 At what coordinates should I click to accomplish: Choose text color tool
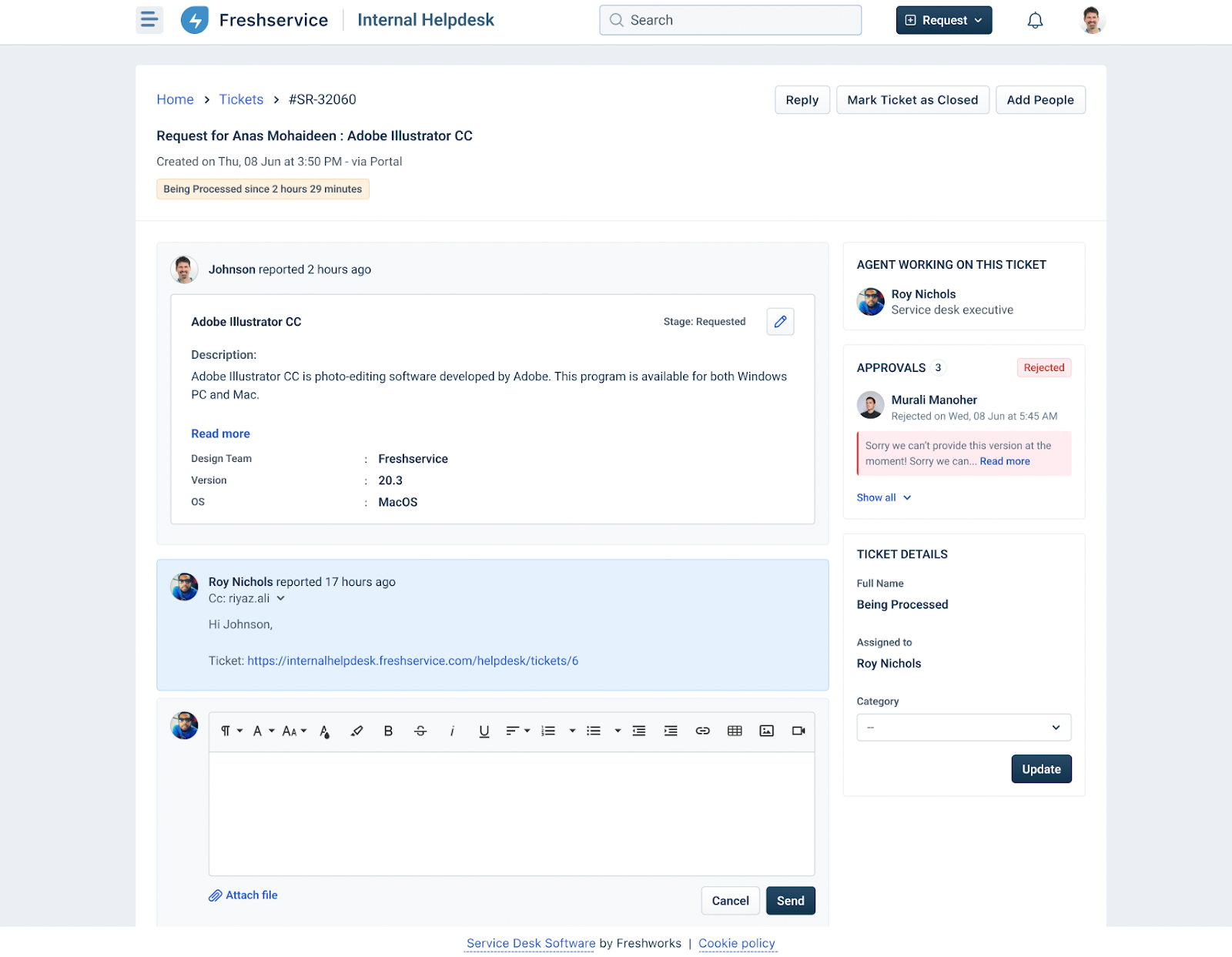[x=325, y=731]
